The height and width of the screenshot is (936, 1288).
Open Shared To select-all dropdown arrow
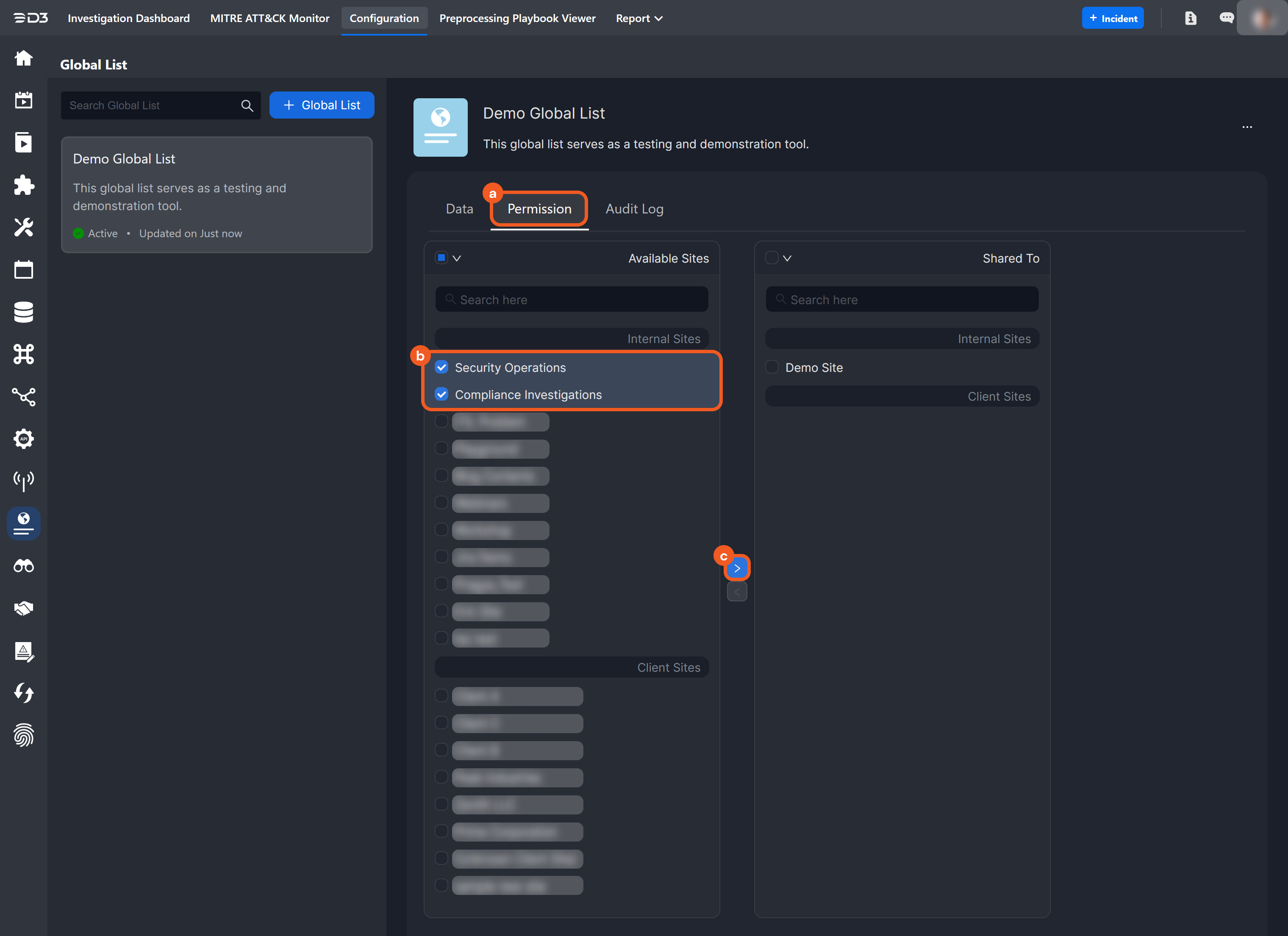pos(787,258)
